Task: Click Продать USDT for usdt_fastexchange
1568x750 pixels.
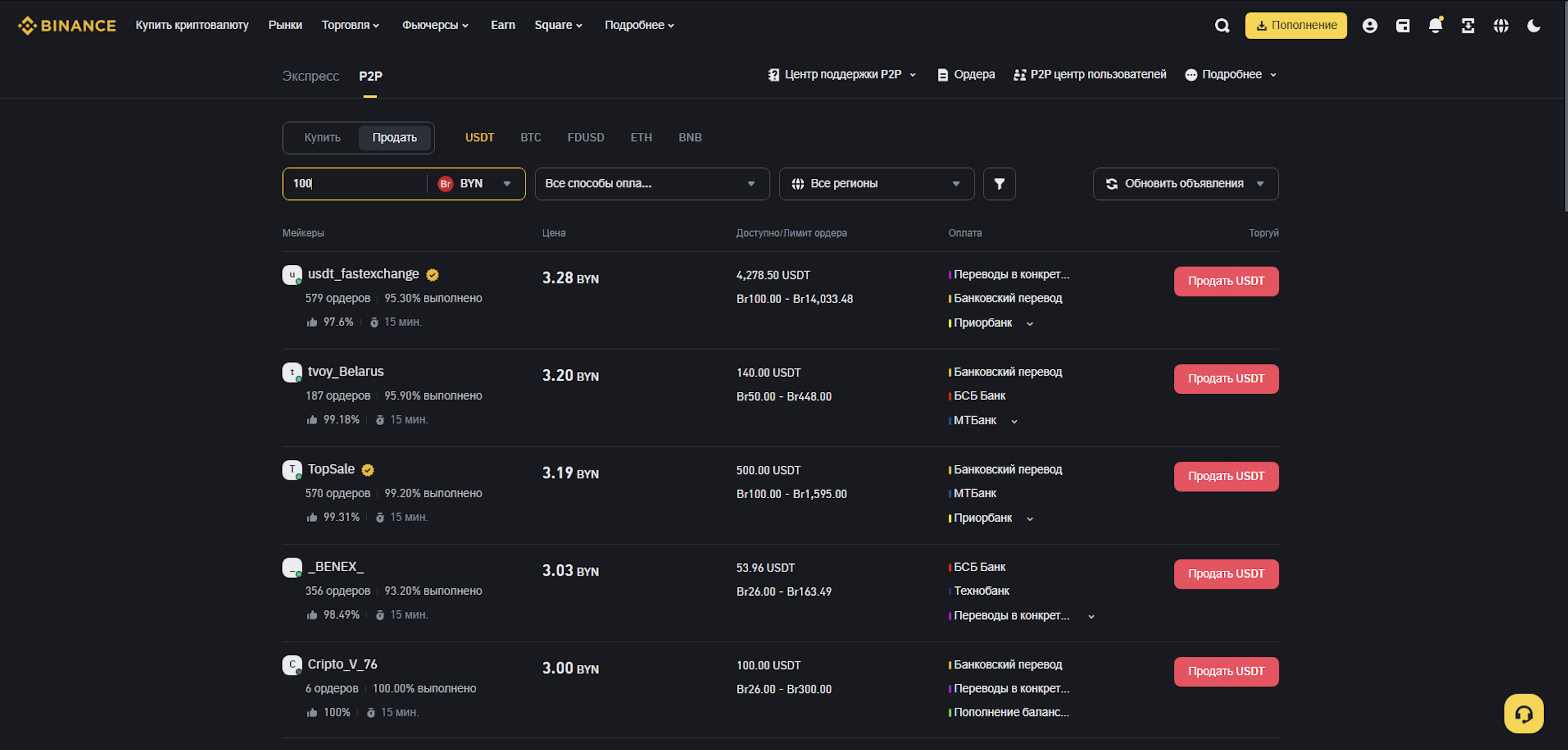Action: 1226,281
